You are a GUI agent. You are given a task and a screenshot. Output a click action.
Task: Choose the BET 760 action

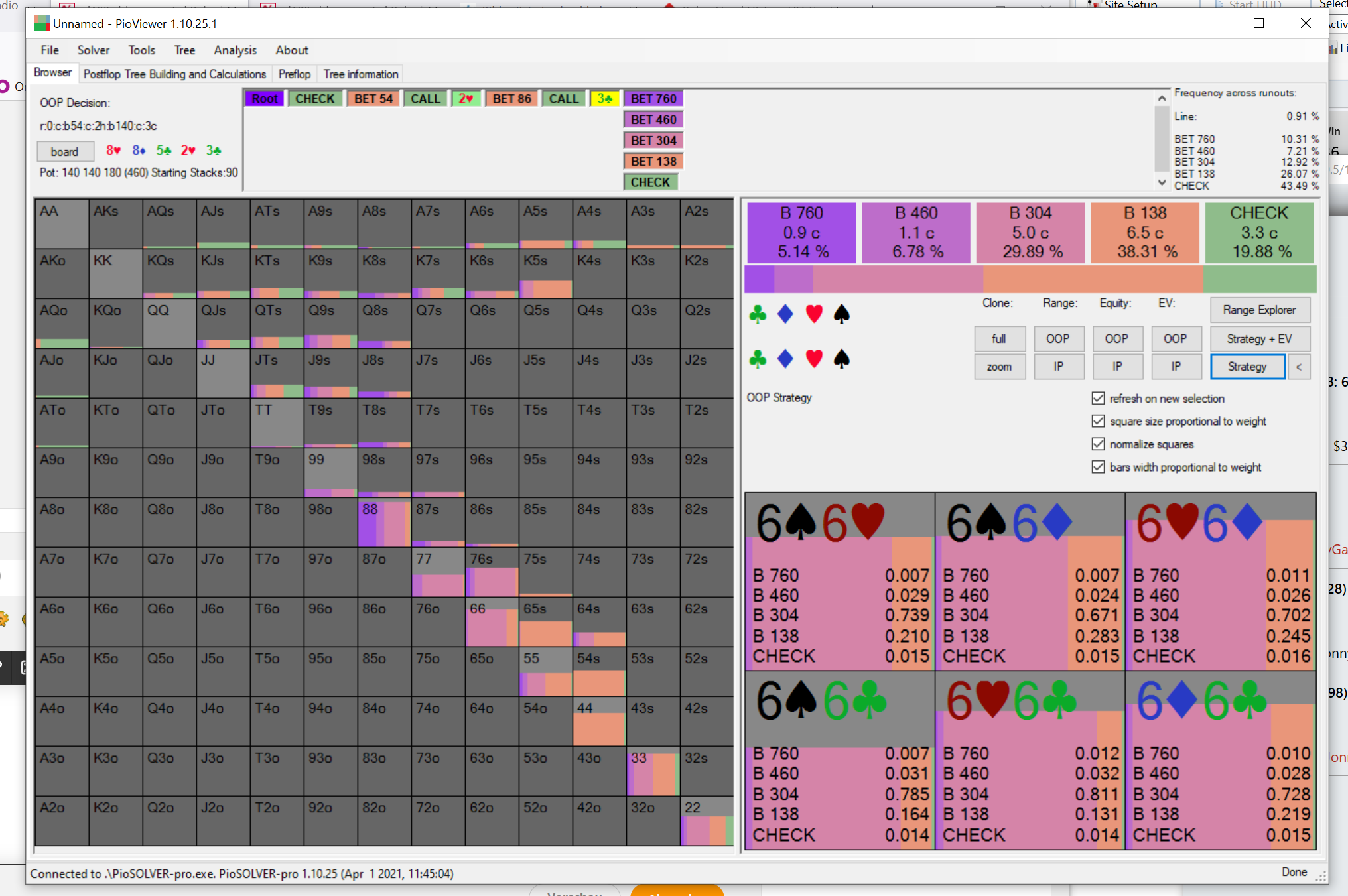tap(653, 99)
